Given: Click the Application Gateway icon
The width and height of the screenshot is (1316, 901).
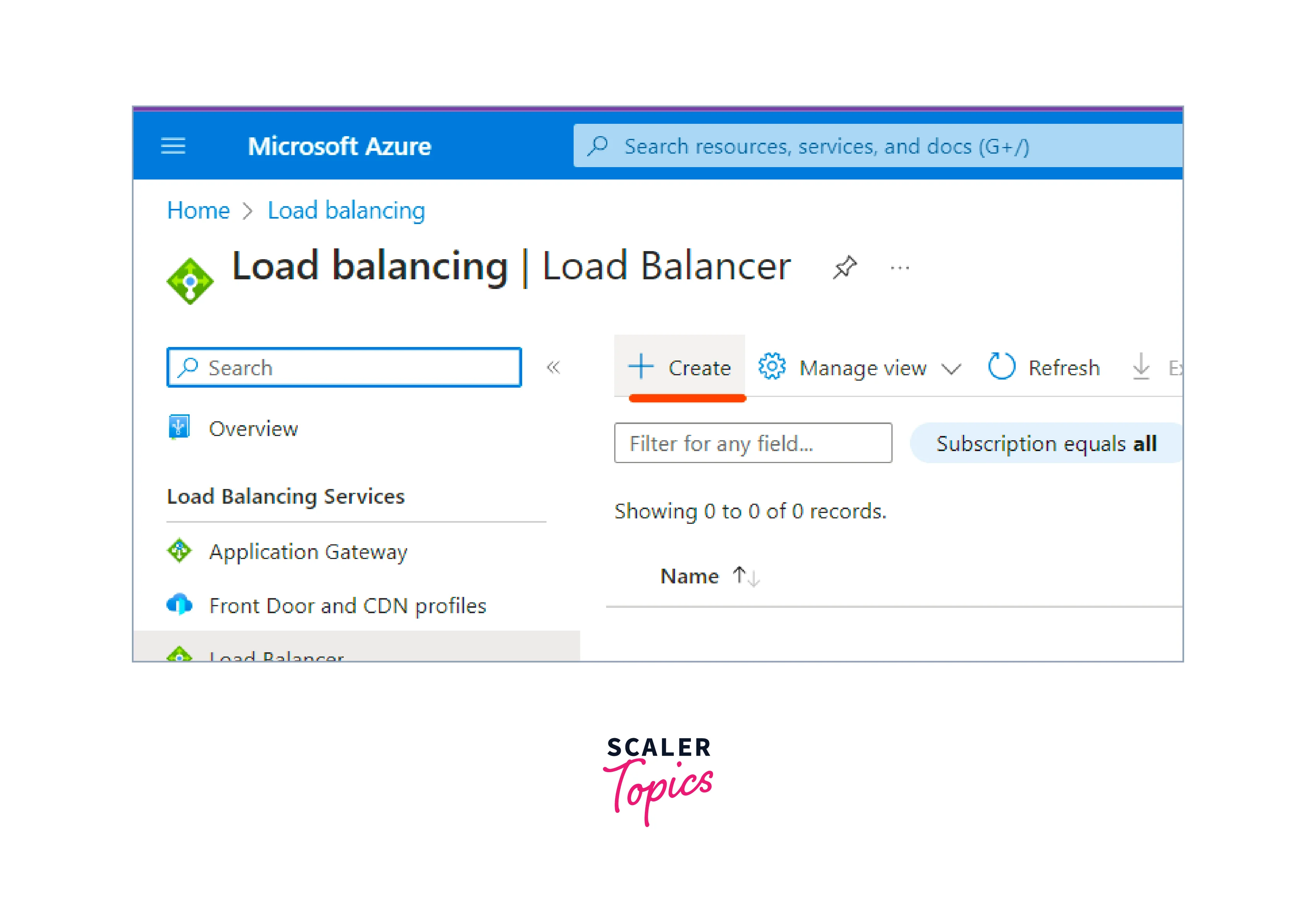Looking at the screenshot, I should (180, 551).
